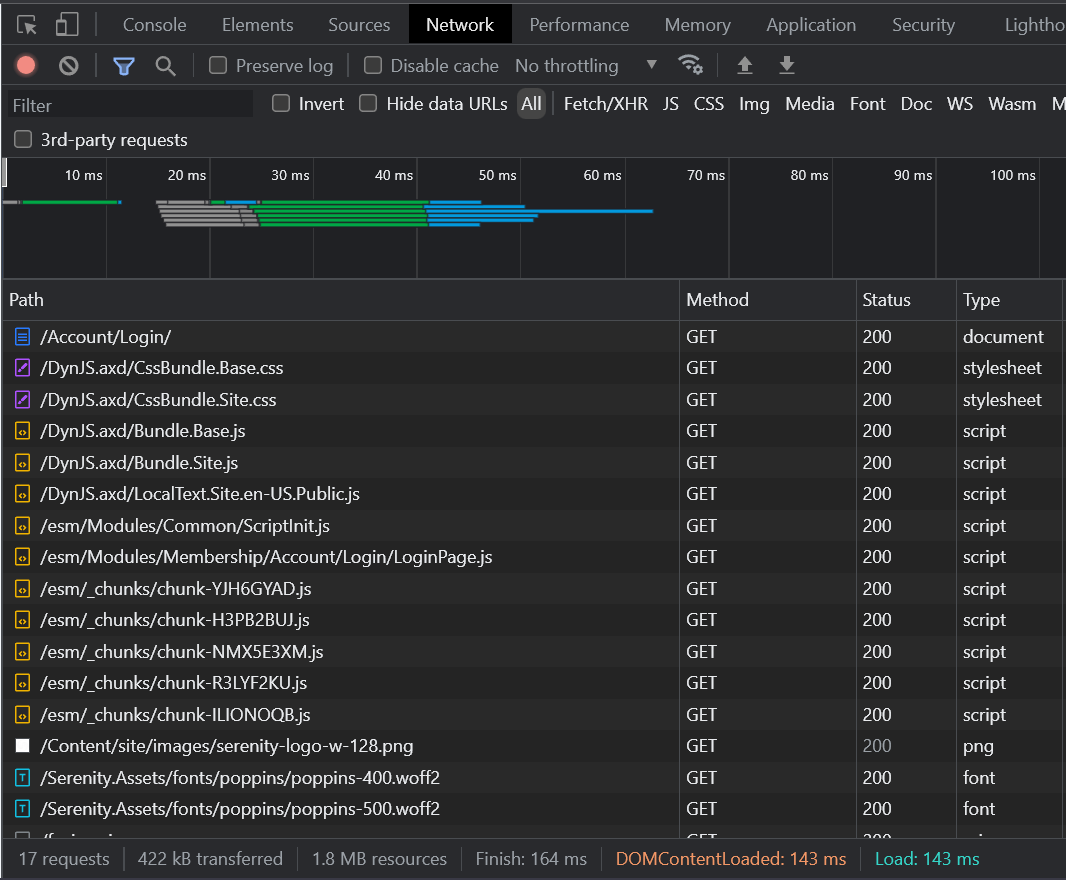The height and width of the screenshot is (880, 1066).
Task: Clear the network log
Action: pyautogui.click(x=68, y=66)
